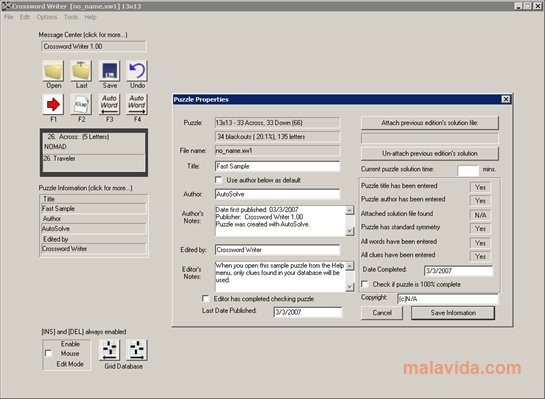The height and width of the screenshot is (399, 545).
Task: Click 'Fast Sample' in Puzzle Information panel
Action: [x=93, y=209]
